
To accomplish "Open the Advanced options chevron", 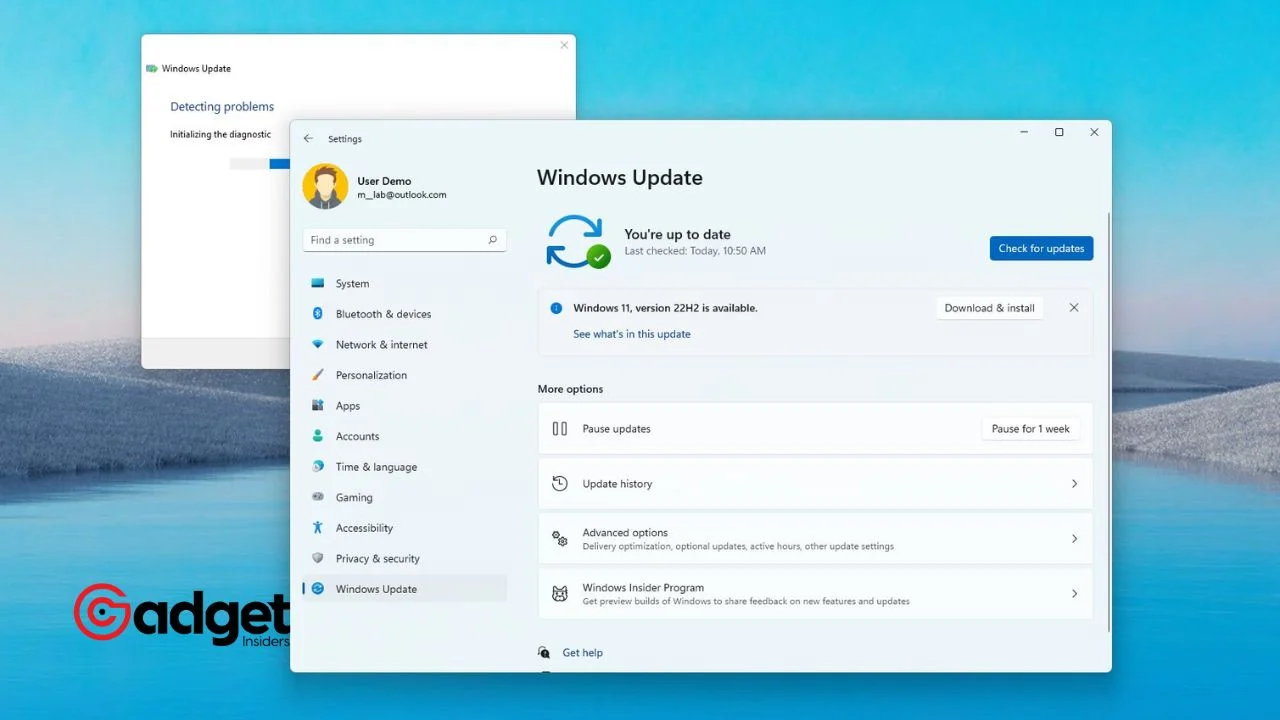I will tap(1075, 539).
